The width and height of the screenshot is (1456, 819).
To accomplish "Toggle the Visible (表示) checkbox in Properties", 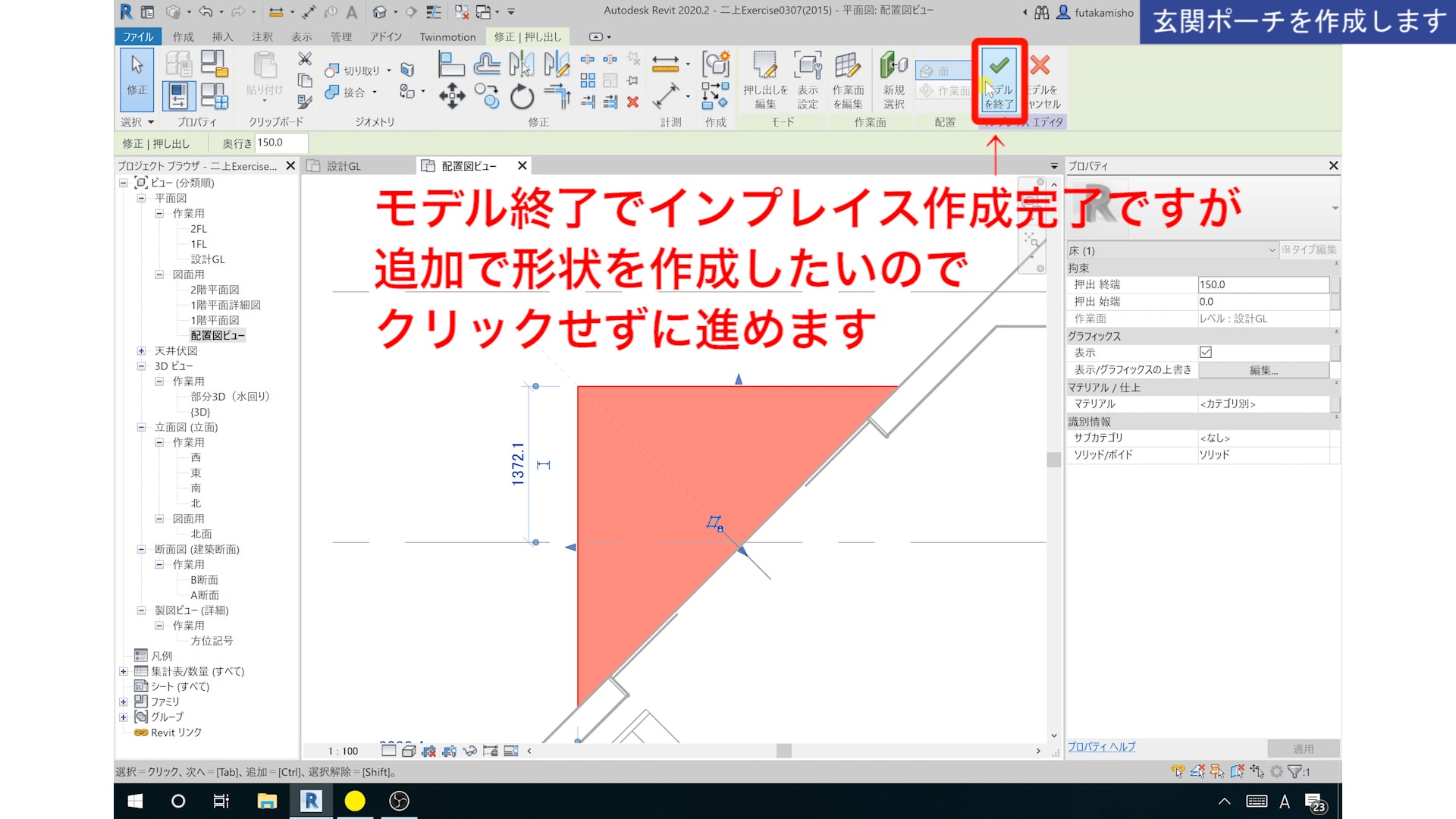I will pos(1206,353).
